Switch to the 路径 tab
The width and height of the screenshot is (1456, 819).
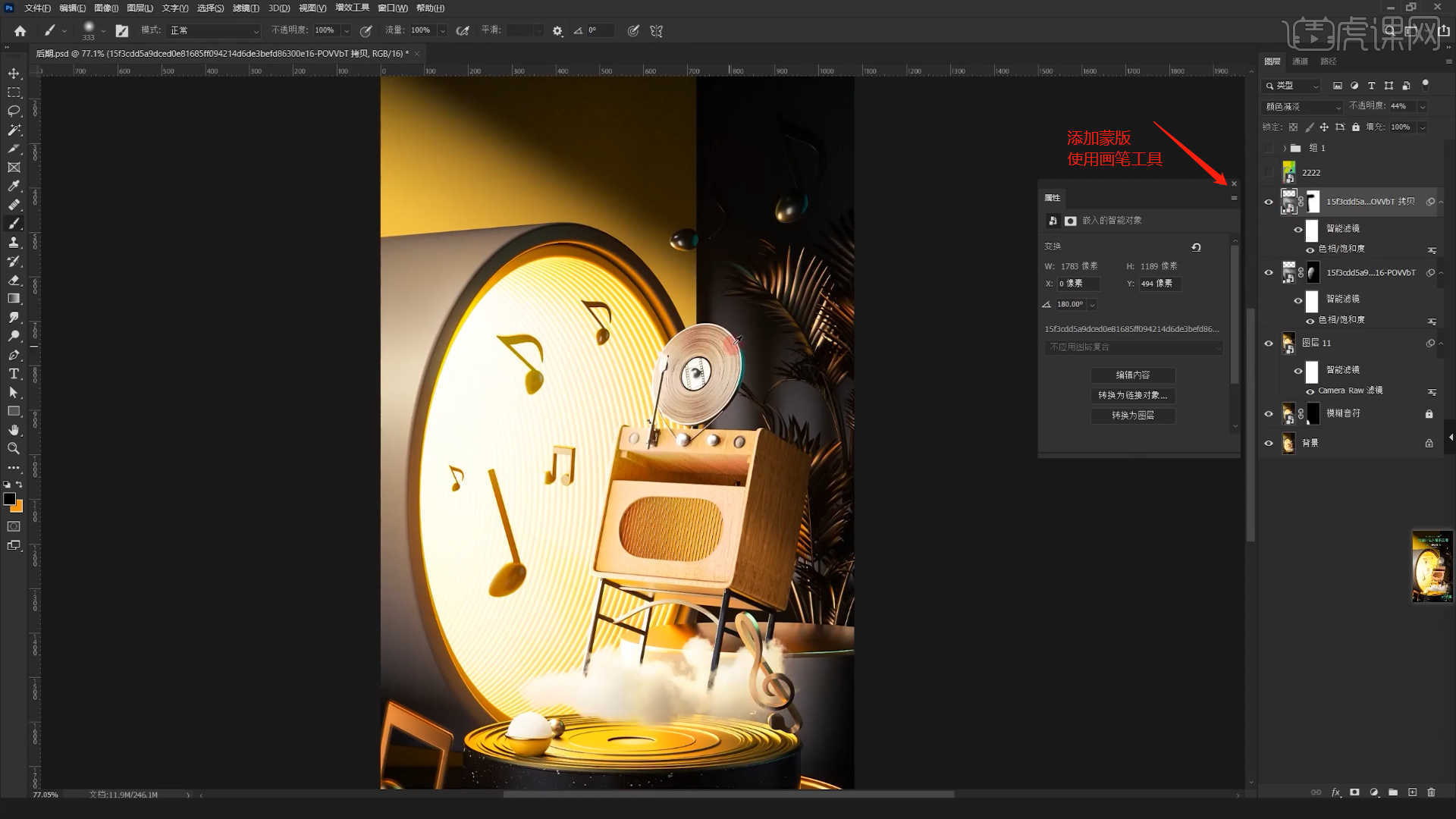tap(1329, 61)
